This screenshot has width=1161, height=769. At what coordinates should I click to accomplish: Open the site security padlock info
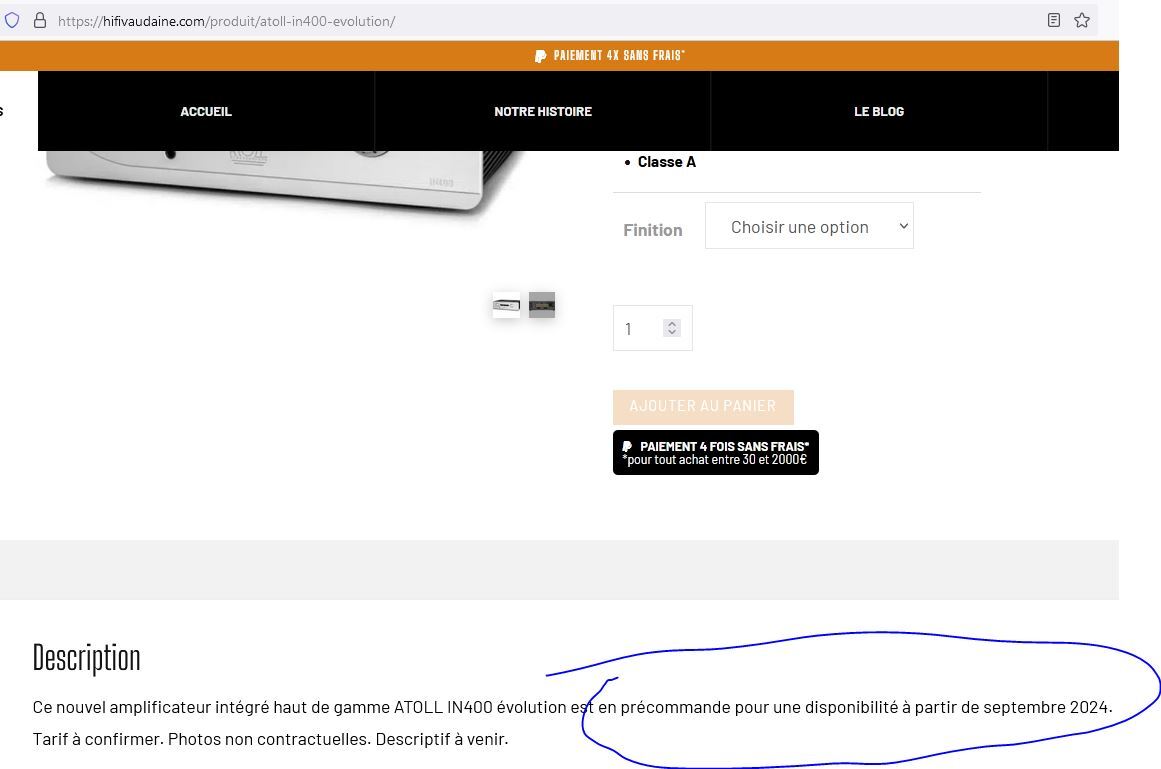coord(40,21)
